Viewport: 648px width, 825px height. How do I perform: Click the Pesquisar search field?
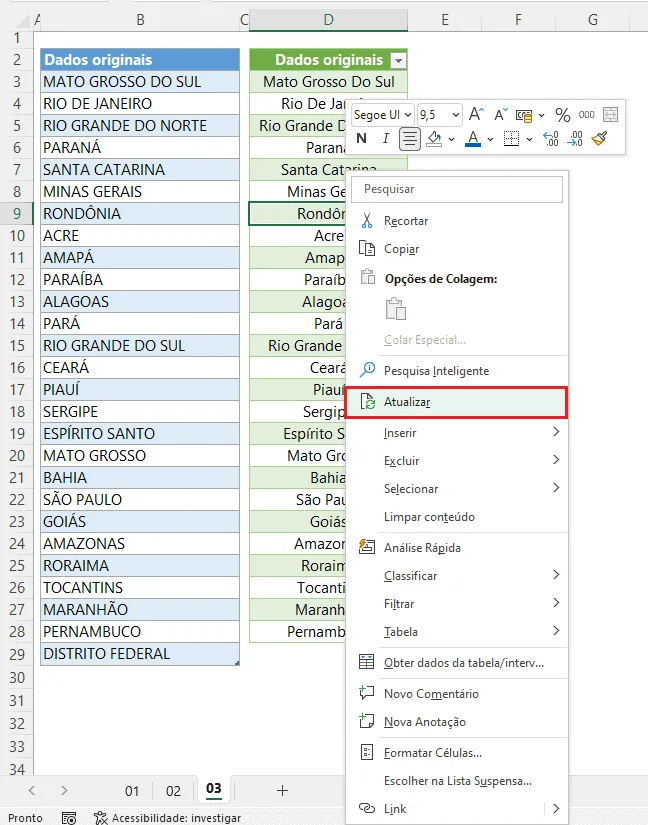[457, 189]
